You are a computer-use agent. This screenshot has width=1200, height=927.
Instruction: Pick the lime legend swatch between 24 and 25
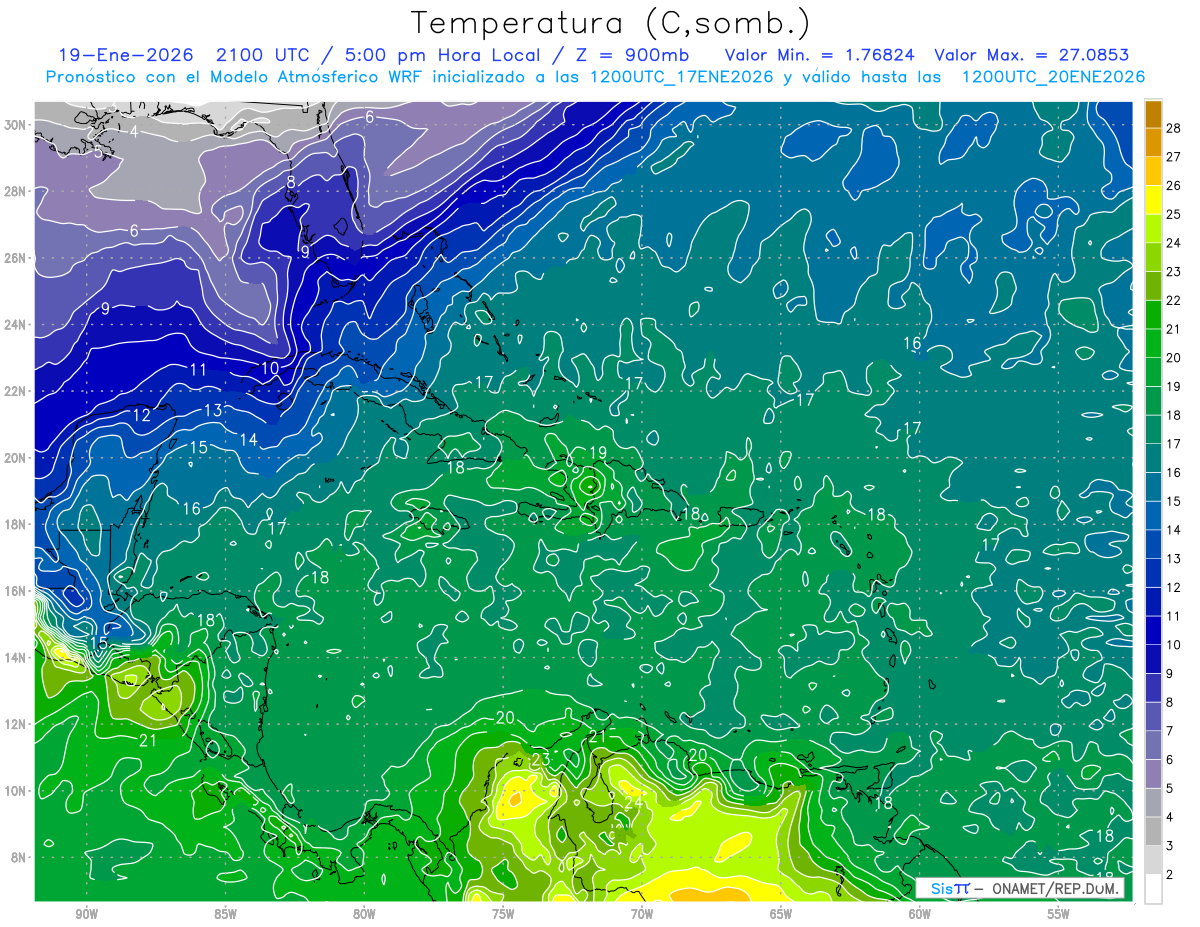[x=1153, y=228]
